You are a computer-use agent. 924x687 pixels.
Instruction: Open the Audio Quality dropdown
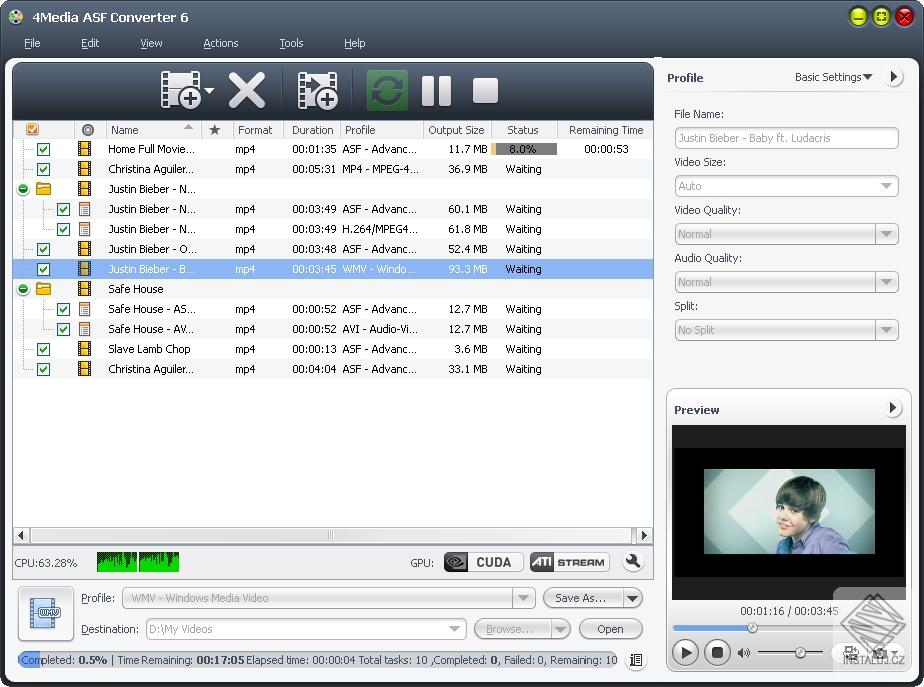point(886,282)
